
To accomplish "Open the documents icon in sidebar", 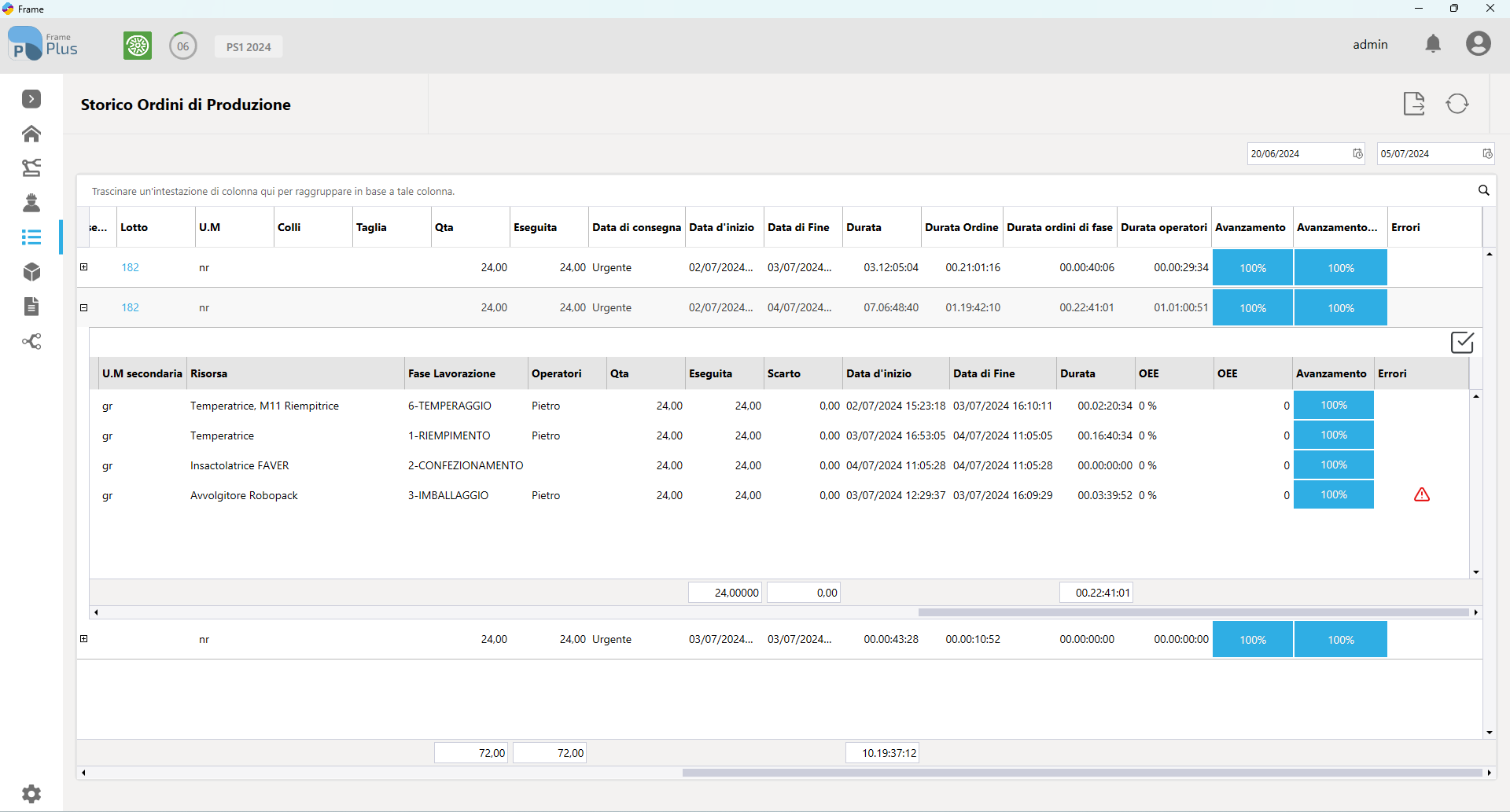I will tap(31, 307).
